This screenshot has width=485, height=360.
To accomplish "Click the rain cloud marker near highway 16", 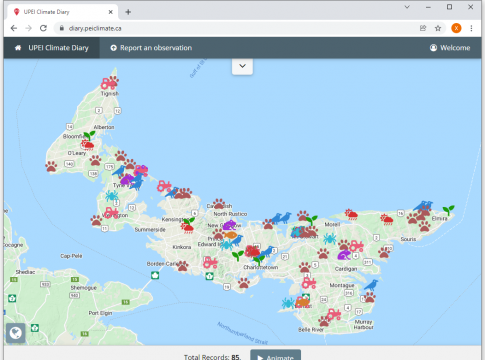I will point(387,220).
